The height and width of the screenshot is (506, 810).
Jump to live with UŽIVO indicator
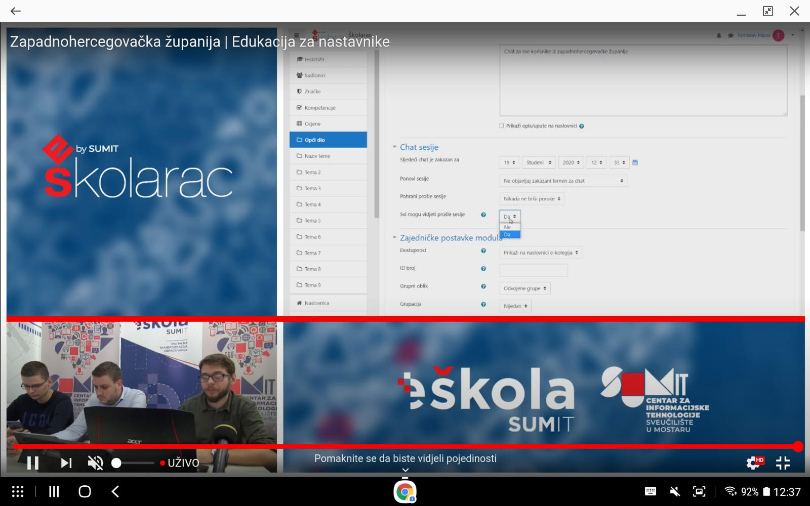point(180,463)
